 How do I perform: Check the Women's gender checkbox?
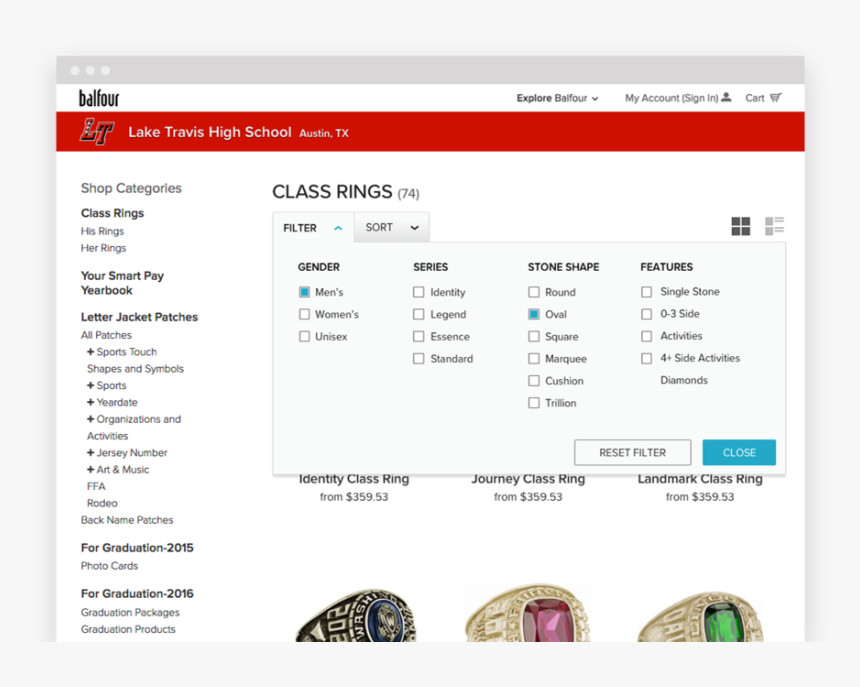point(304,314)
